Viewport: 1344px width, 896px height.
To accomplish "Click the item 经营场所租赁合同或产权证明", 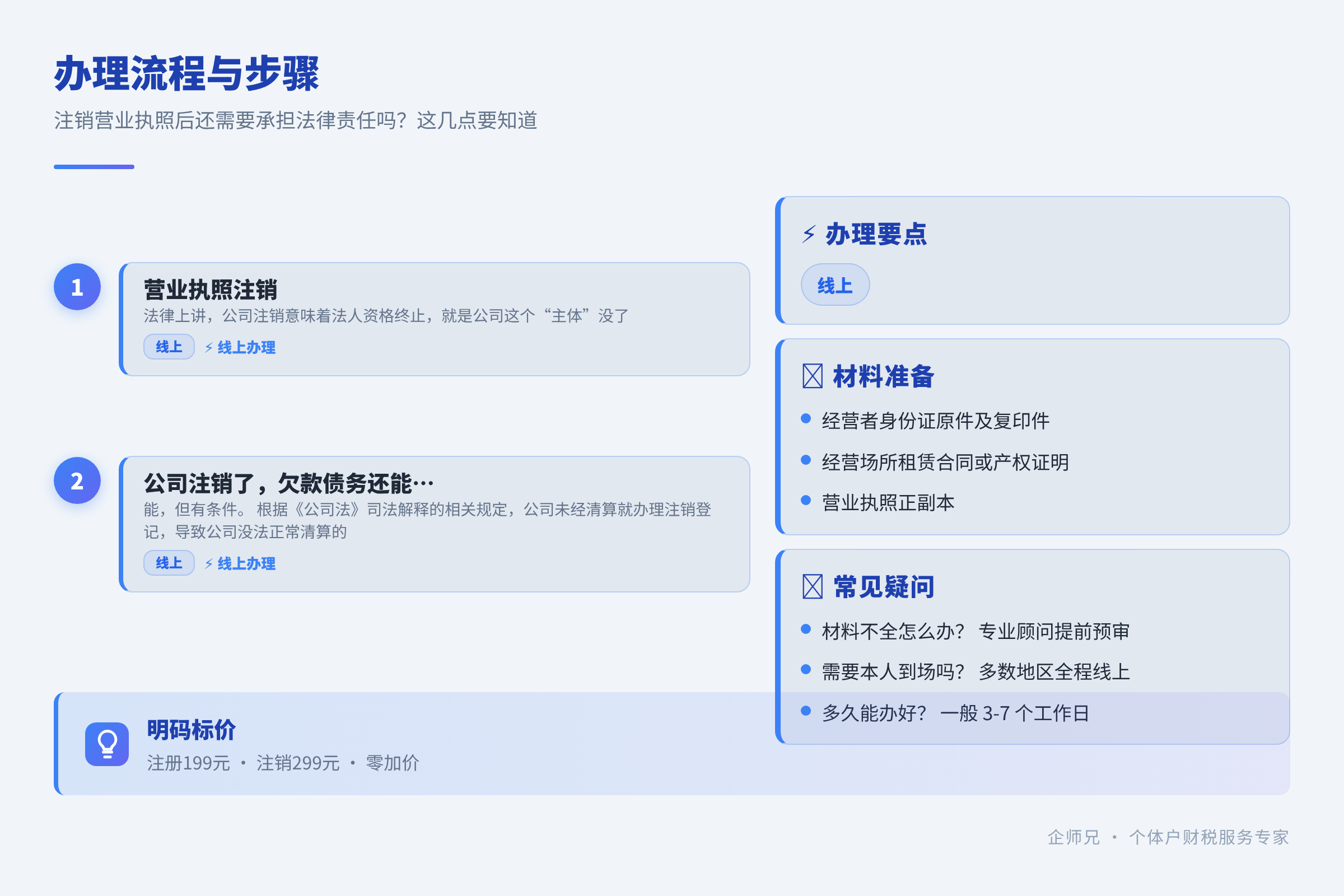I will pos(945,461).
